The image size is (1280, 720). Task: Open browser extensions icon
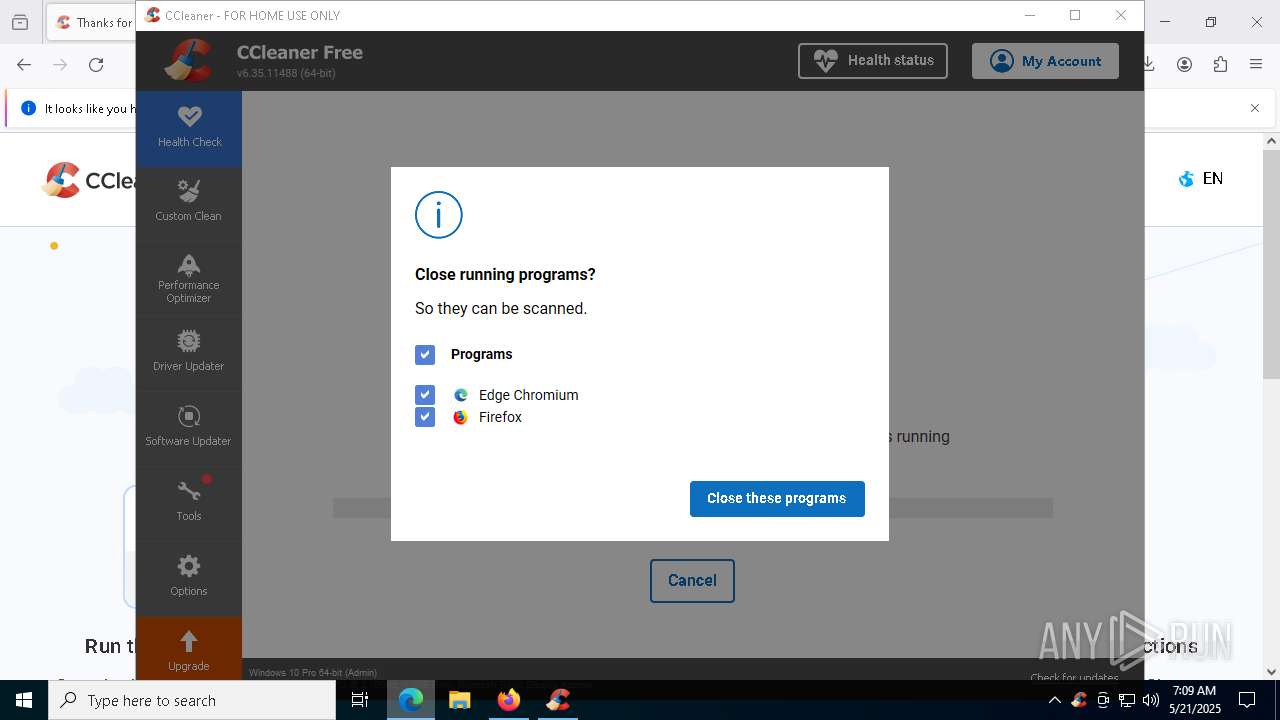(x=1220, y=64)
